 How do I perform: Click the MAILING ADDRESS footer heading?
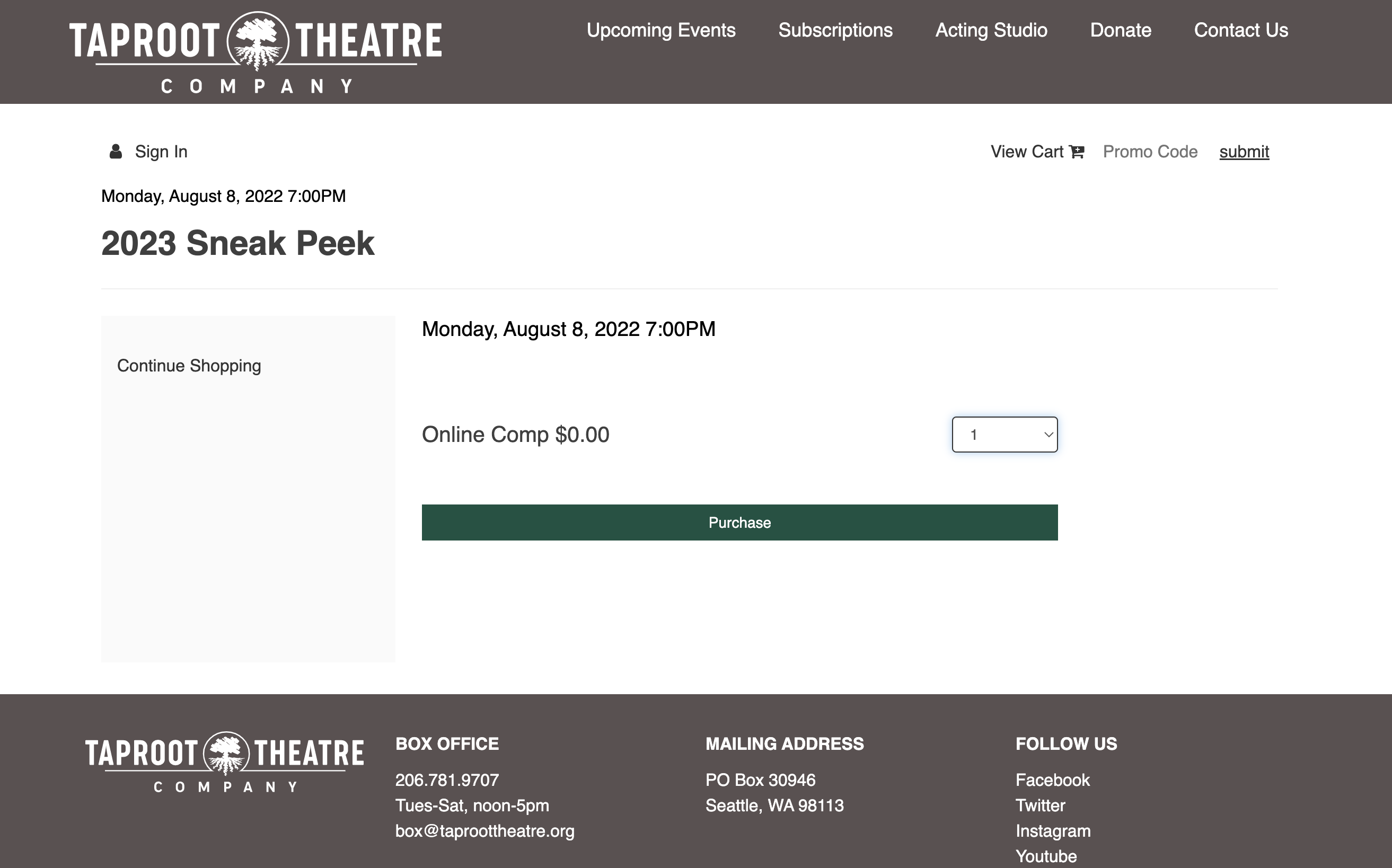tap(785, 743)
